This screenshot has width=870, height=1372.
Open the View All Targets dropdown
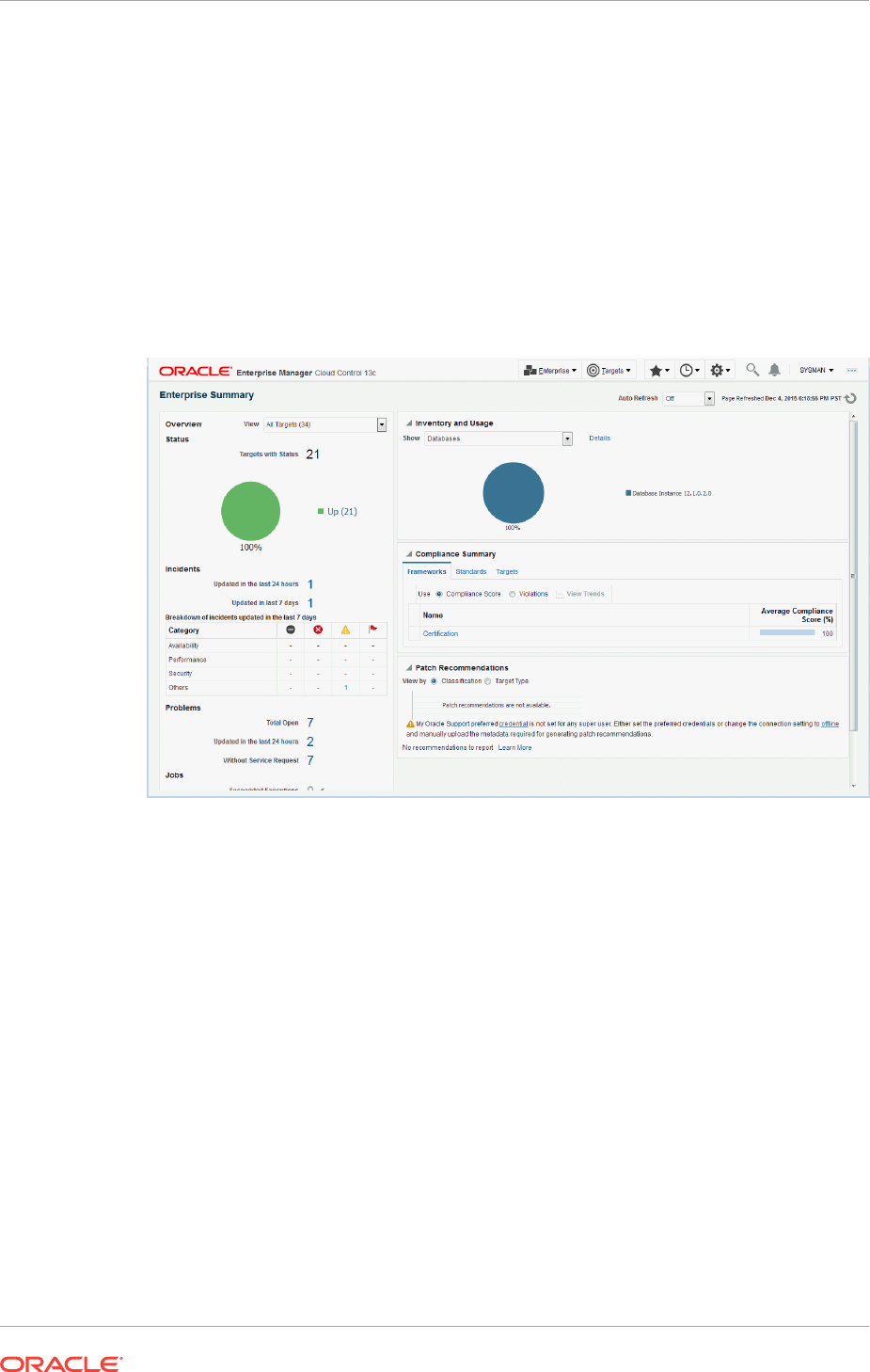pyautogui.click(x=325, y=424)
